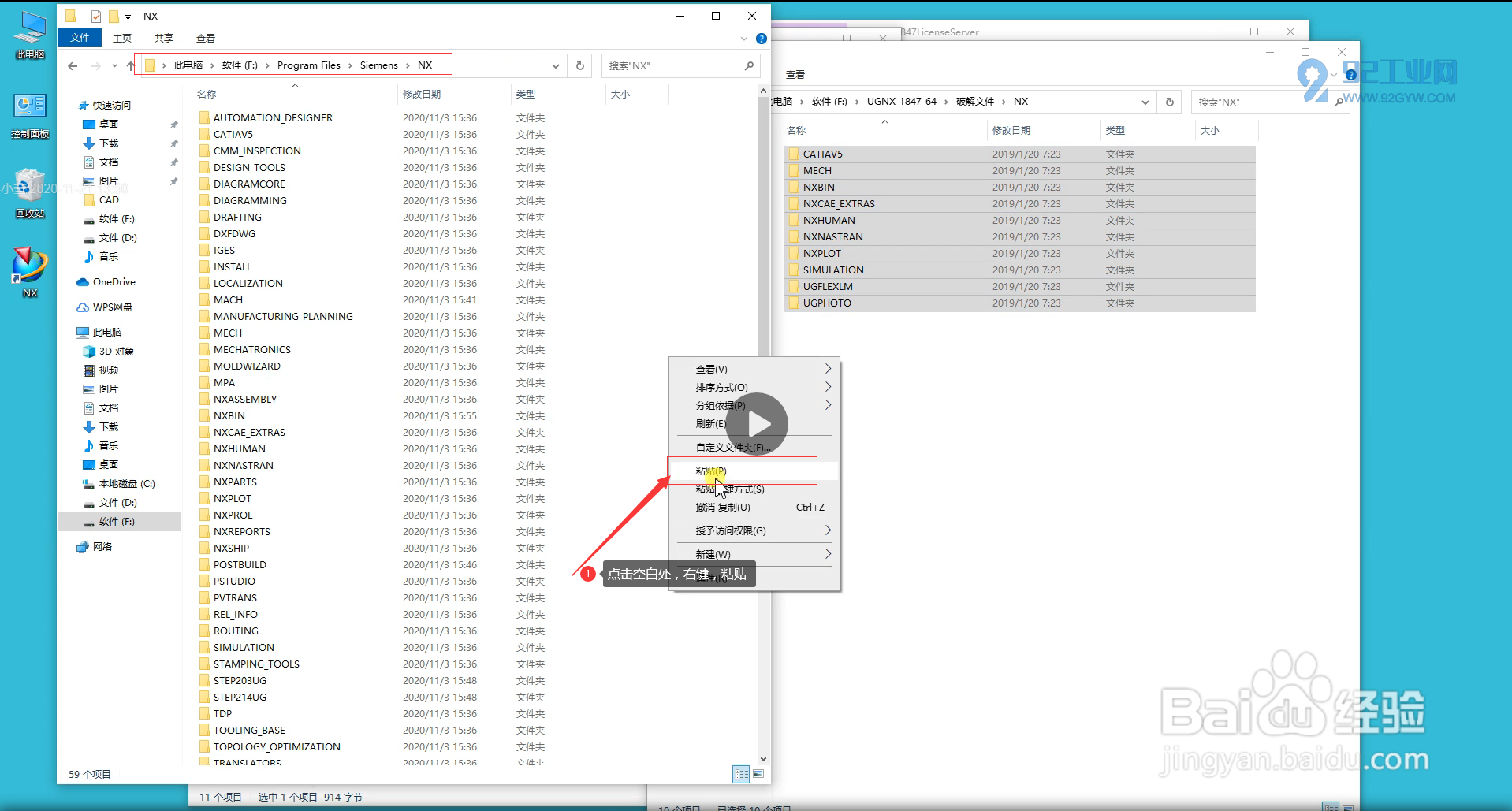Select 网络 in navigation pane
This screenshot has width=1512, height=811.
(95, 546)
